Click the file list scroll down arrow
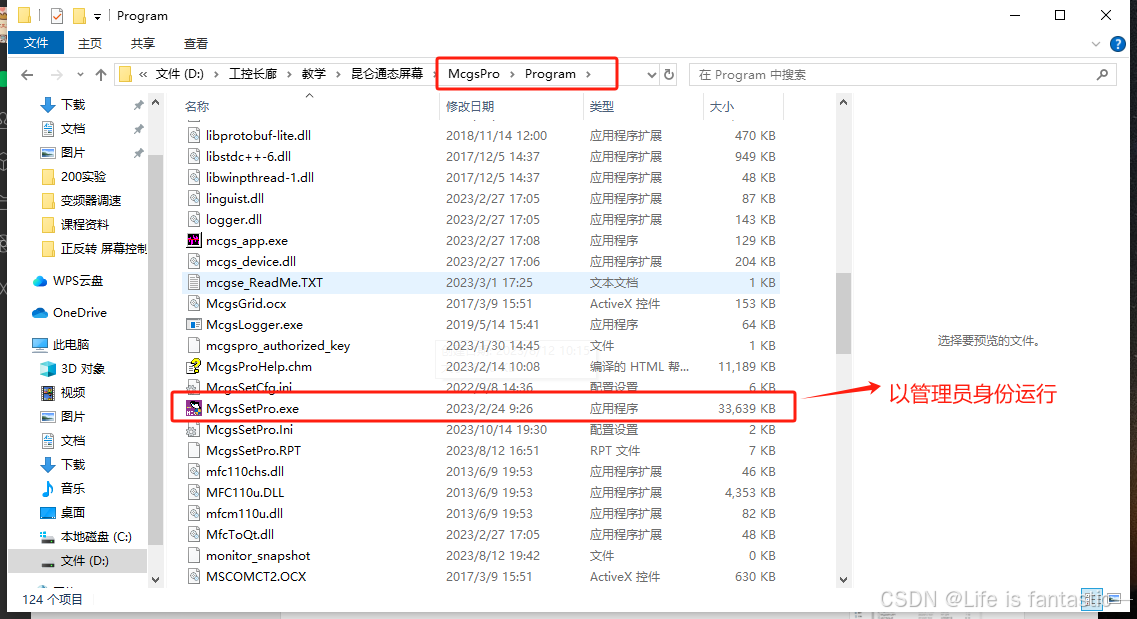 click(843, 579)
